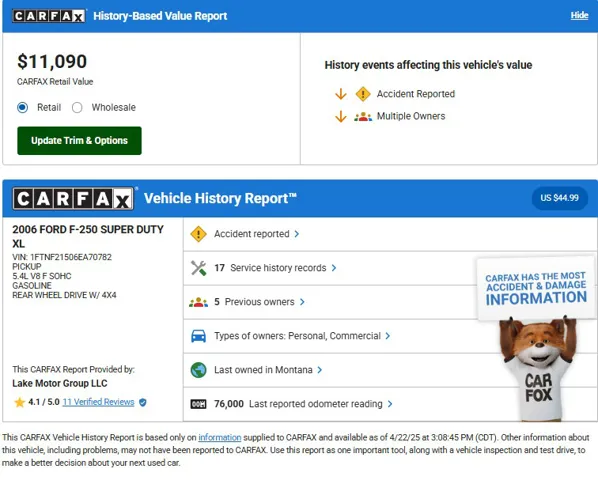Screen dimensions: 598x480
Task: Click the Multiple Owners people icon
Action: [363, 117]
